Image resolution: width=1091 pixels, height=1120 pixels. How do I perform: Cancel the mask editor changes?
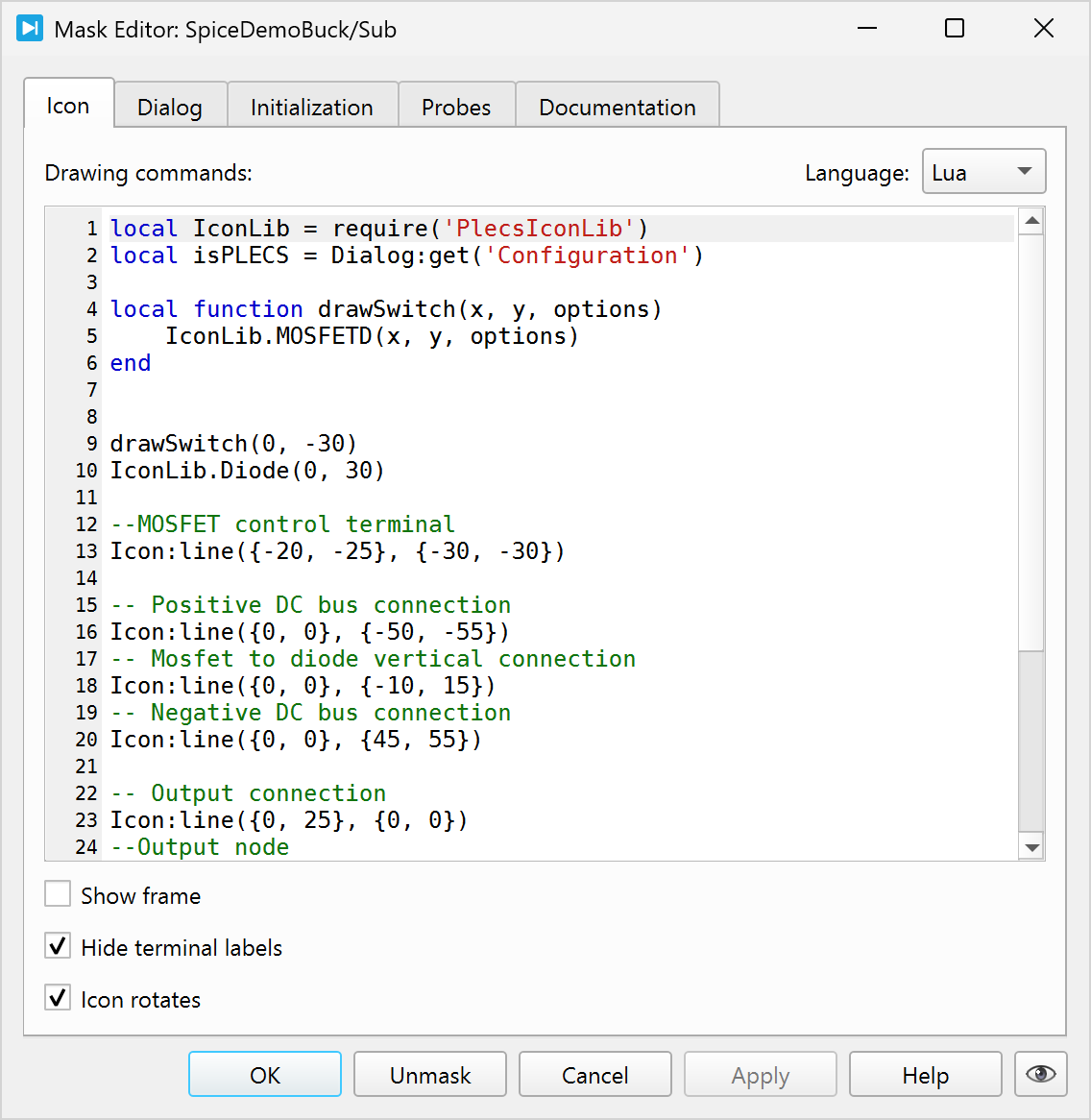595,1075
